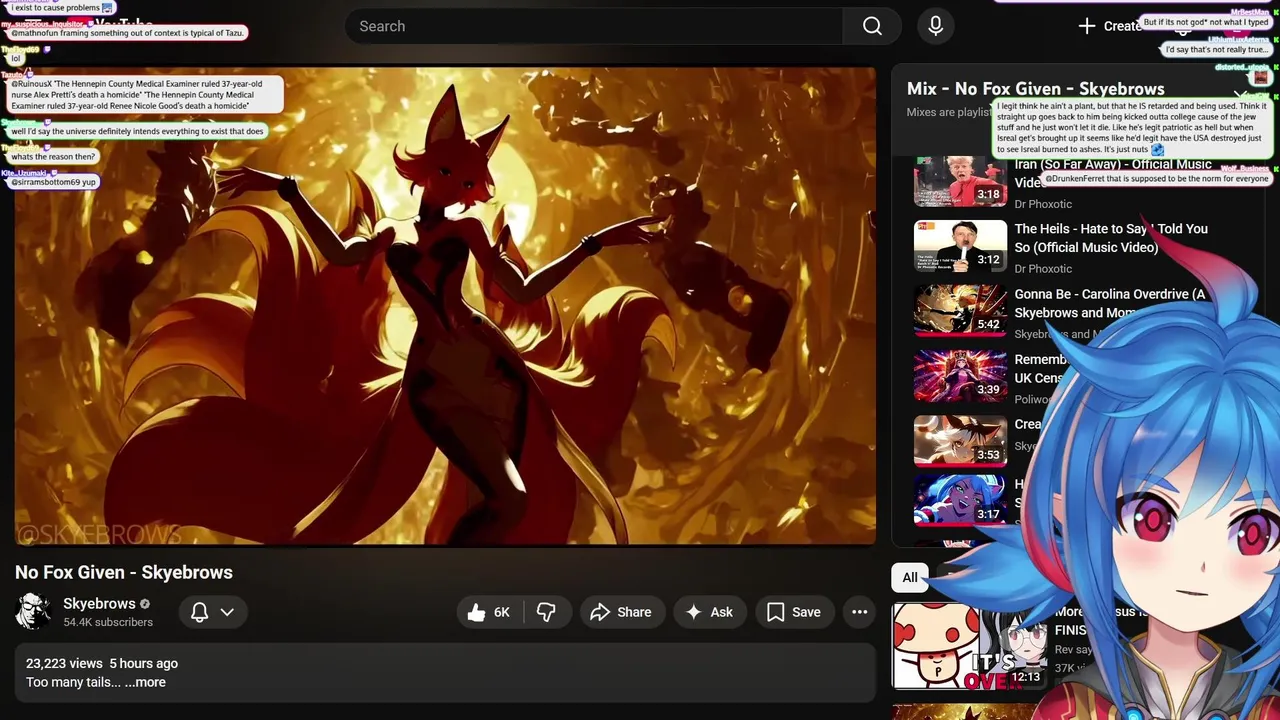Viewport: 1280px width, 720px height.
Task: Open more actions three-dot menu
Action: (x=859, y=612)
